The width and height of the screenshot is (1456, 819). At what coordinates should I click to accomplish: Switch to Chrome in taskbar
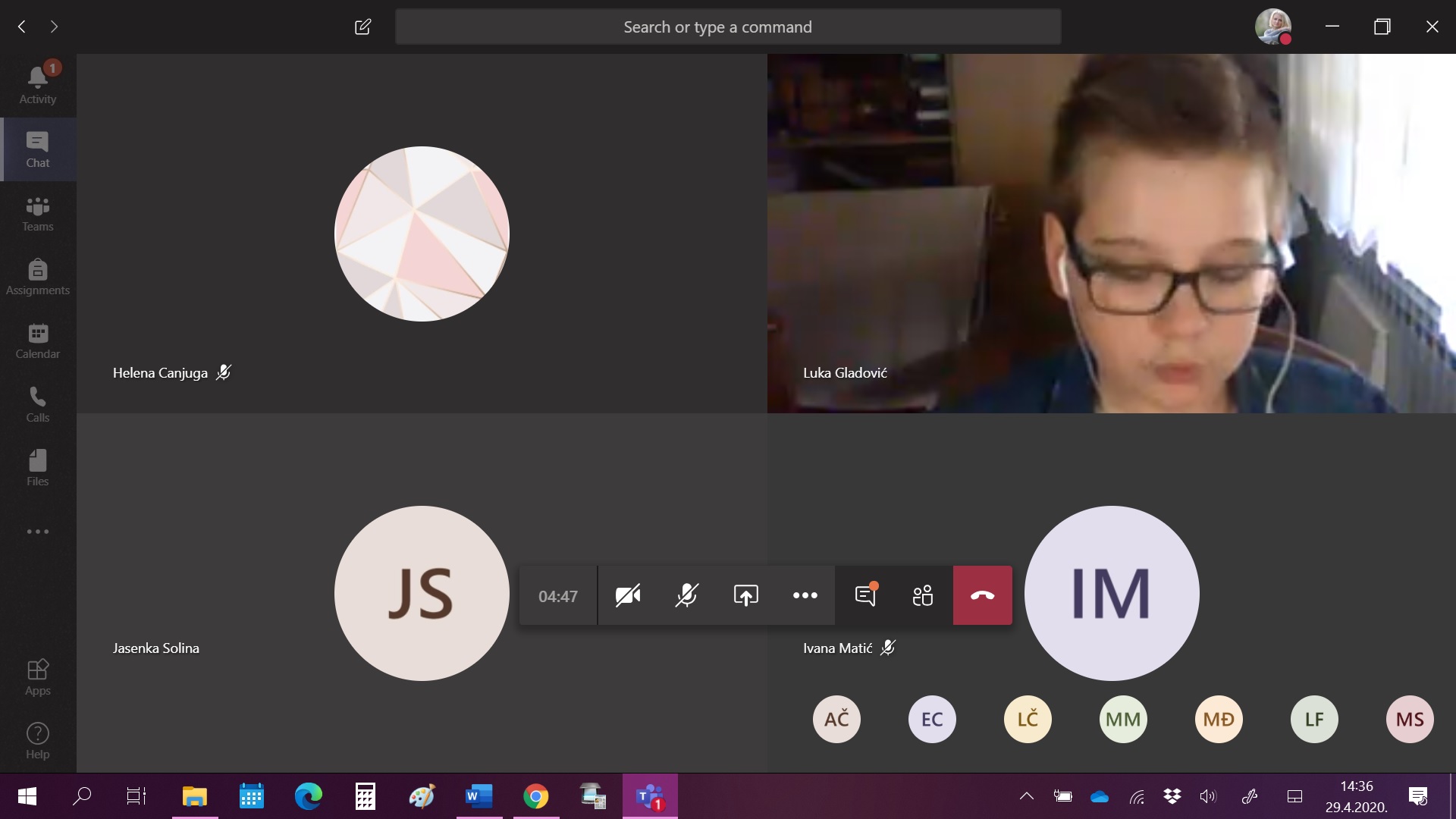pyautogui.click(x=536, y=796)
